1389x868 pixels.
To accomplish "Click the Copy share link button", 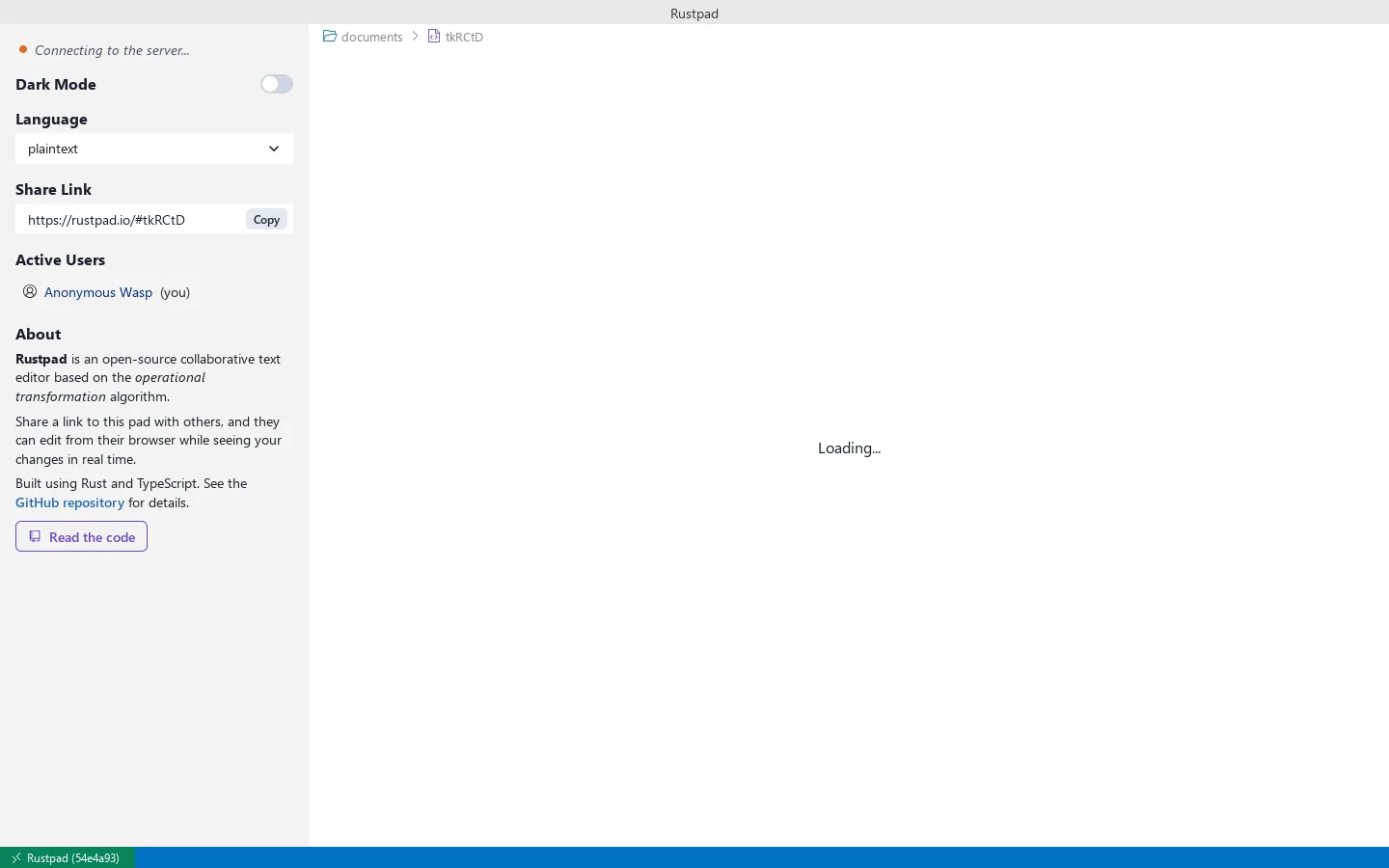I will click(266, 220).
